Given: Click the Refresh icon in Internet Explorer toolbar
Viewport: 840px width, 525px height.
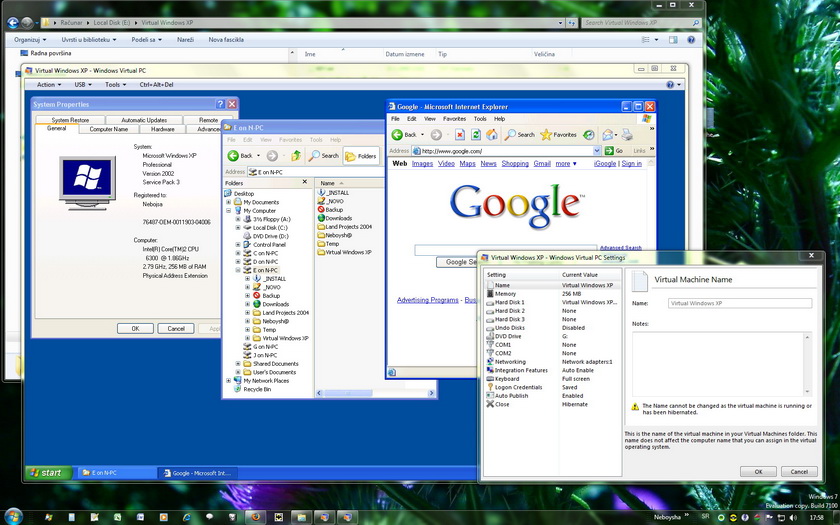Looking at the screenshot, I should [x=476, y=135].
